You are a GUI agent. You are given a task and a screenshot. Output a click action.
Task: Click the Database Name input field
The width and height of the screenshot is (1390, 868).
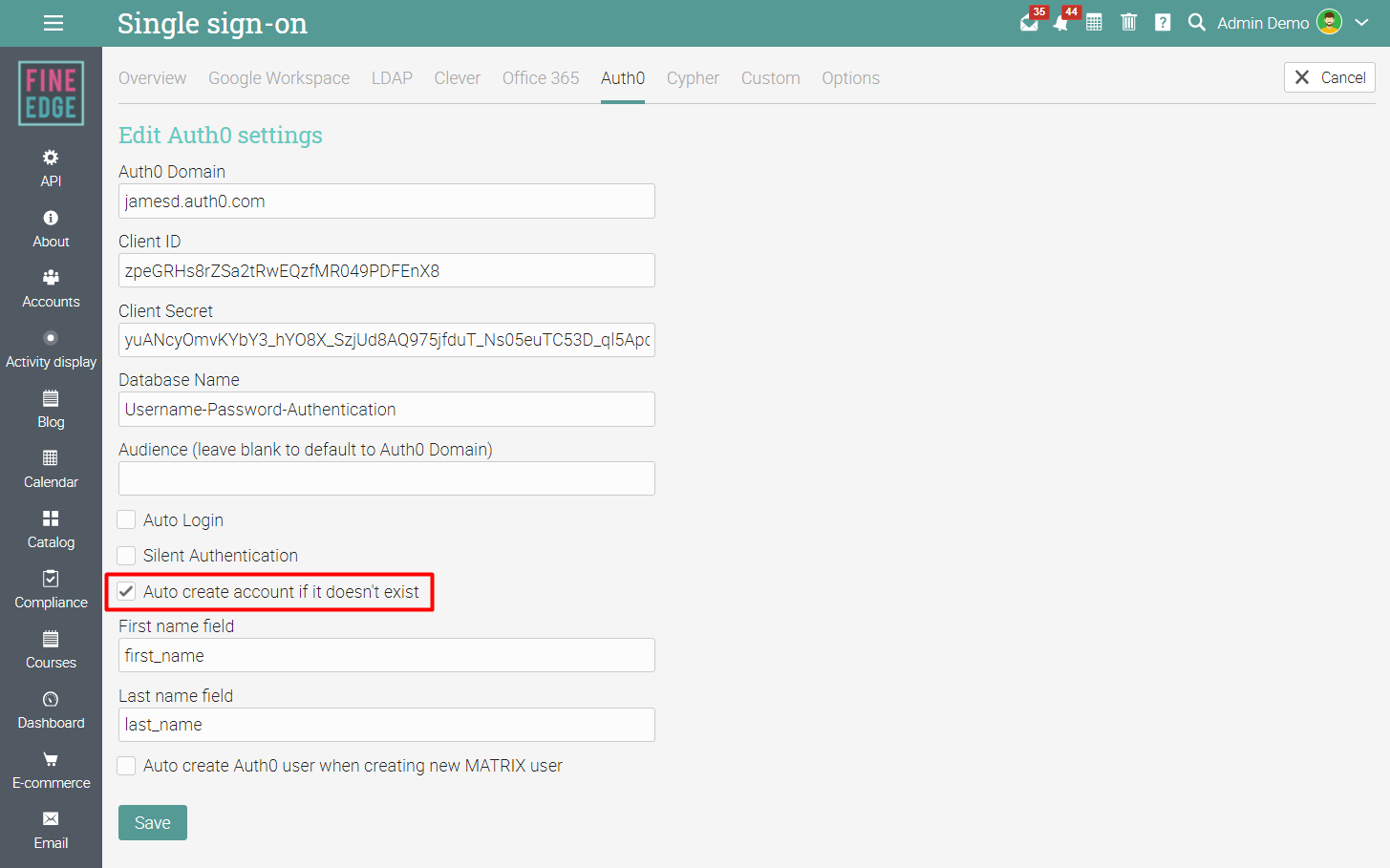tap(387, 410)
